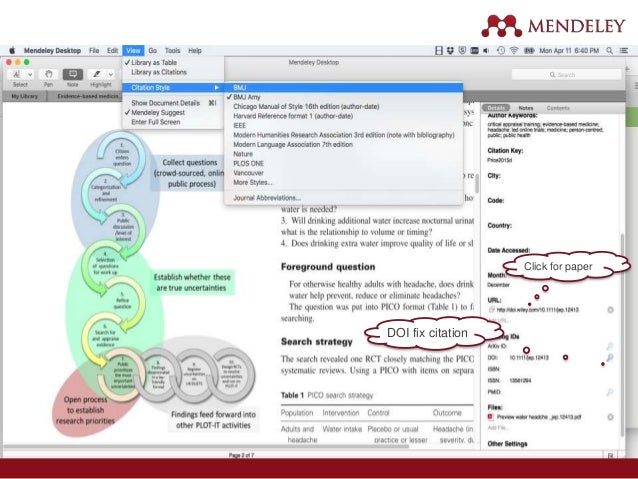This screenshot has width=638, height=479.
Task: Open the Wi-Fi status menu
Action: (x=514, y=50)
